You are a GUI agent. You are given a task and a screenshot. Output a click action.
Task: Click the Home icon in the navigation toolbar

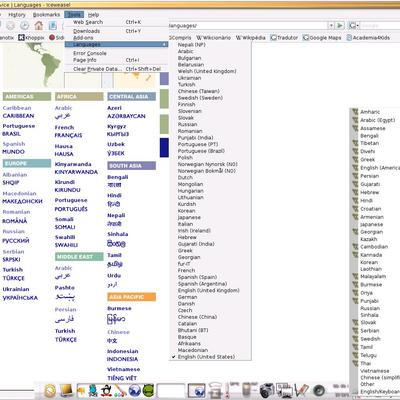click(39, 25)
